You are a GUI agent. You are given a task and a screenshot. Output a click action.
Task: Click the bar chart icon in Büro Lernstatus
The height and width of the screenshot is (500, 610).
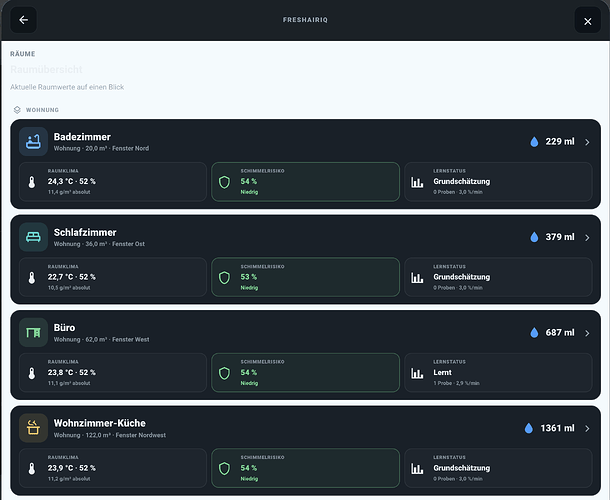click(x=417, y=373)
